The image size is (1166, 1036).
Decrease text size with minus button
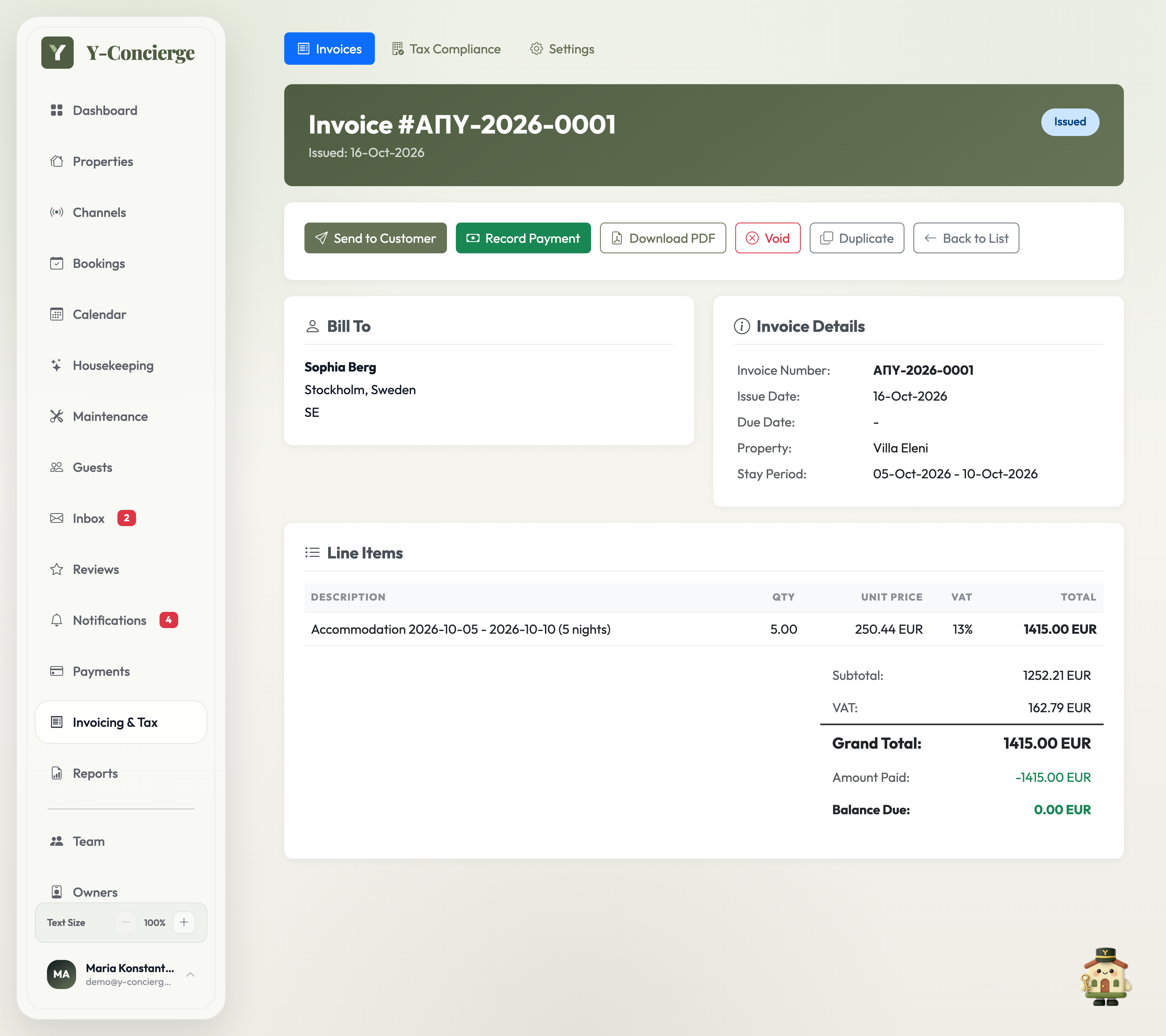(x=126, y=922)
